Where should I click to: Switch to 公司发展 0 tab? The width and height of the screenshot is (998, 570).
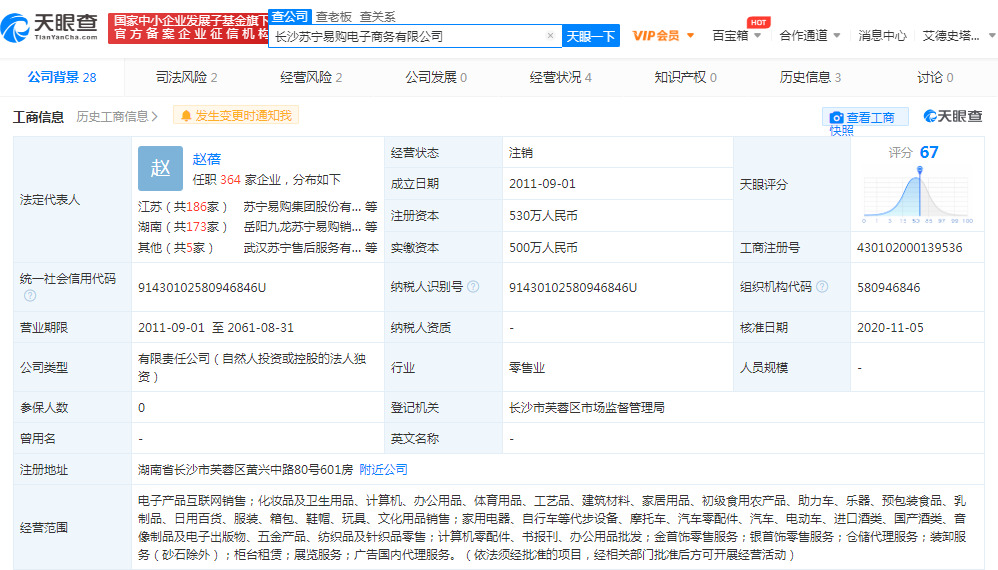point(436,78)
